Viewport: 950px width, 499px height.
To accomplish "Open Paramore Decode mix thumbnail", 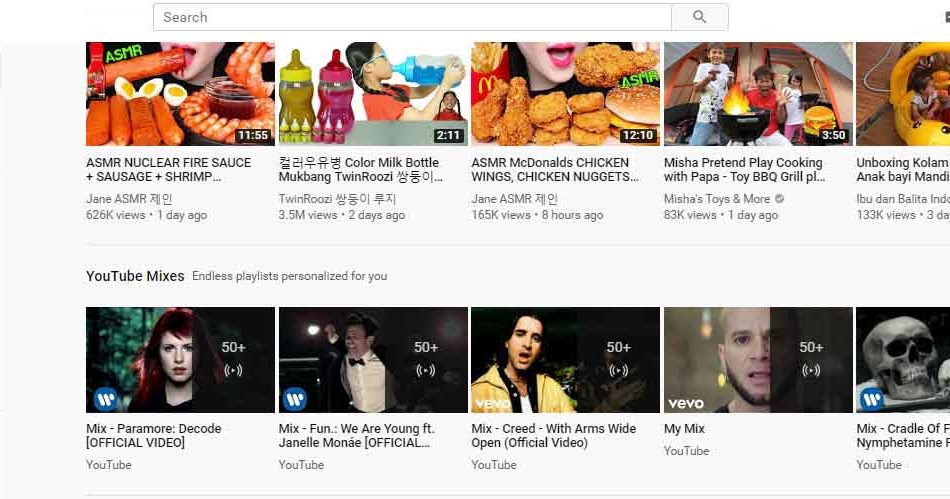I will (180, 360).
